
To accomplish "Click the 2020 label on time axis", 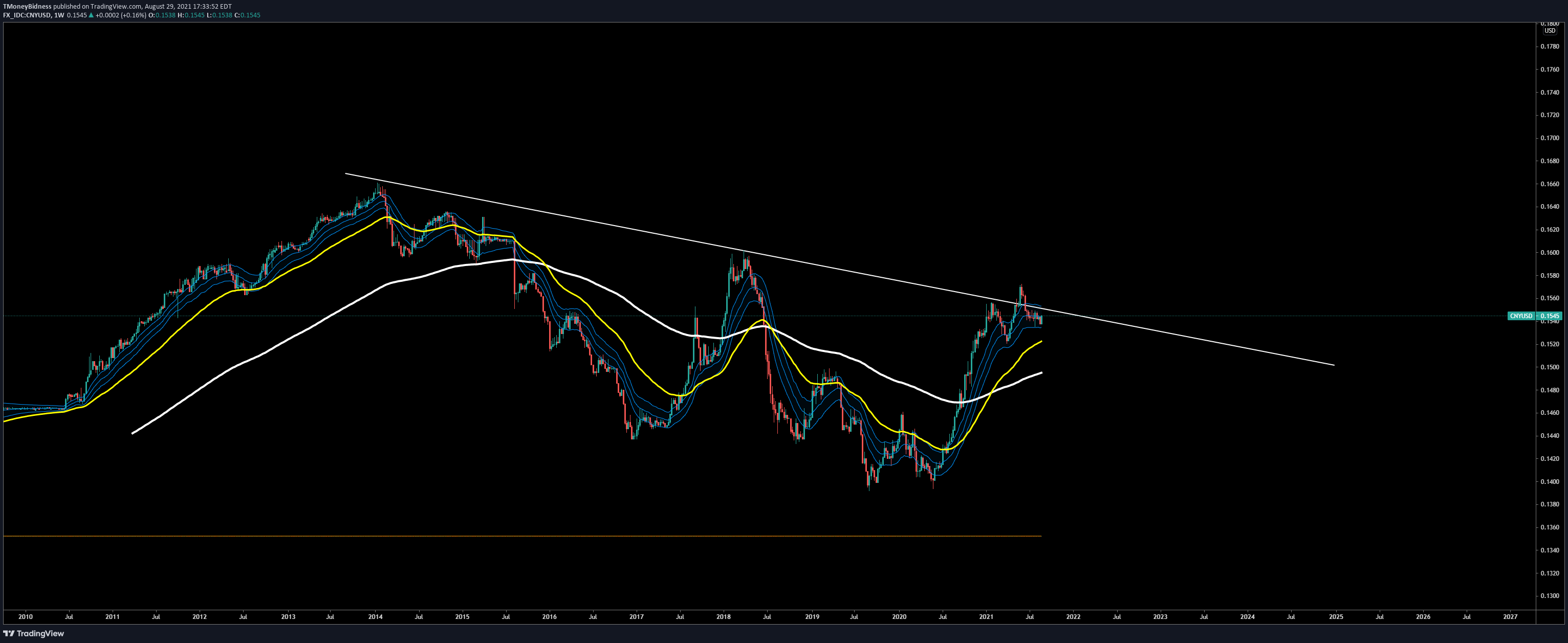I will (x=899, y=616).
